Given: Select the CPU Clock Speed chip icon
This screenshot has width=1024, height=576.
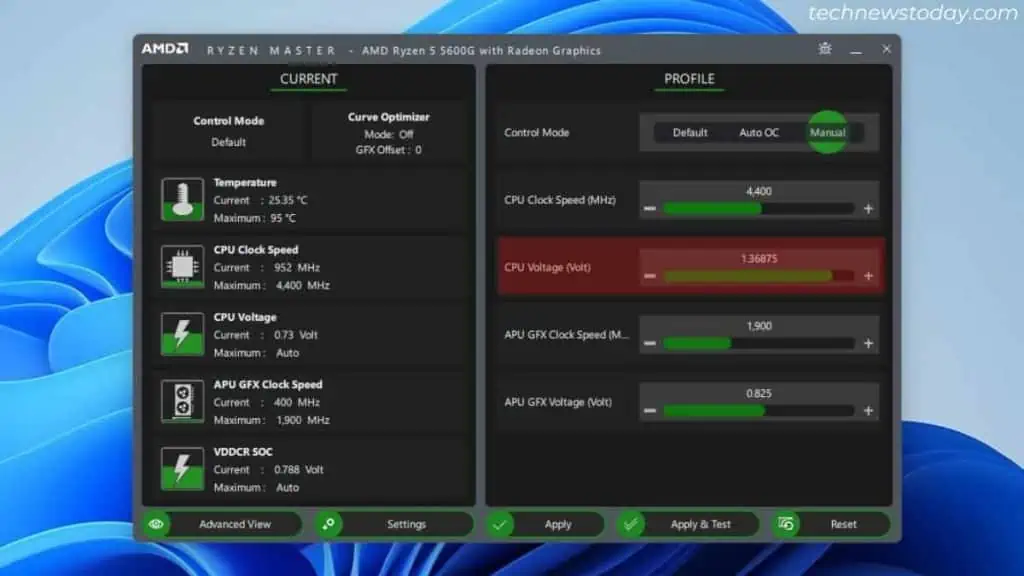Looking at the screenshot, I should click(x=181, y=267).
